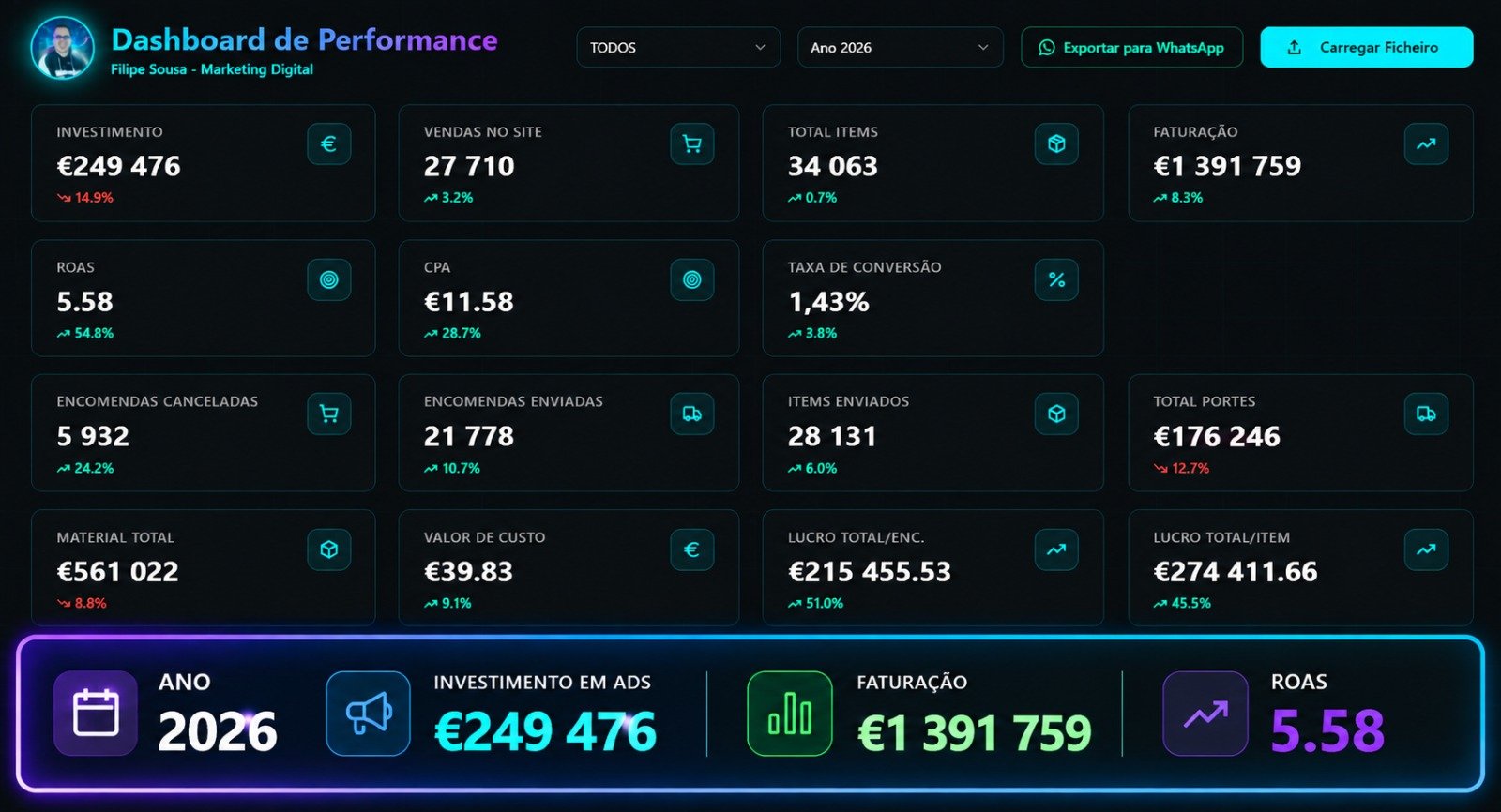Click the €215 455.53 Lucro Total/Enc. value

pos(870,571)
